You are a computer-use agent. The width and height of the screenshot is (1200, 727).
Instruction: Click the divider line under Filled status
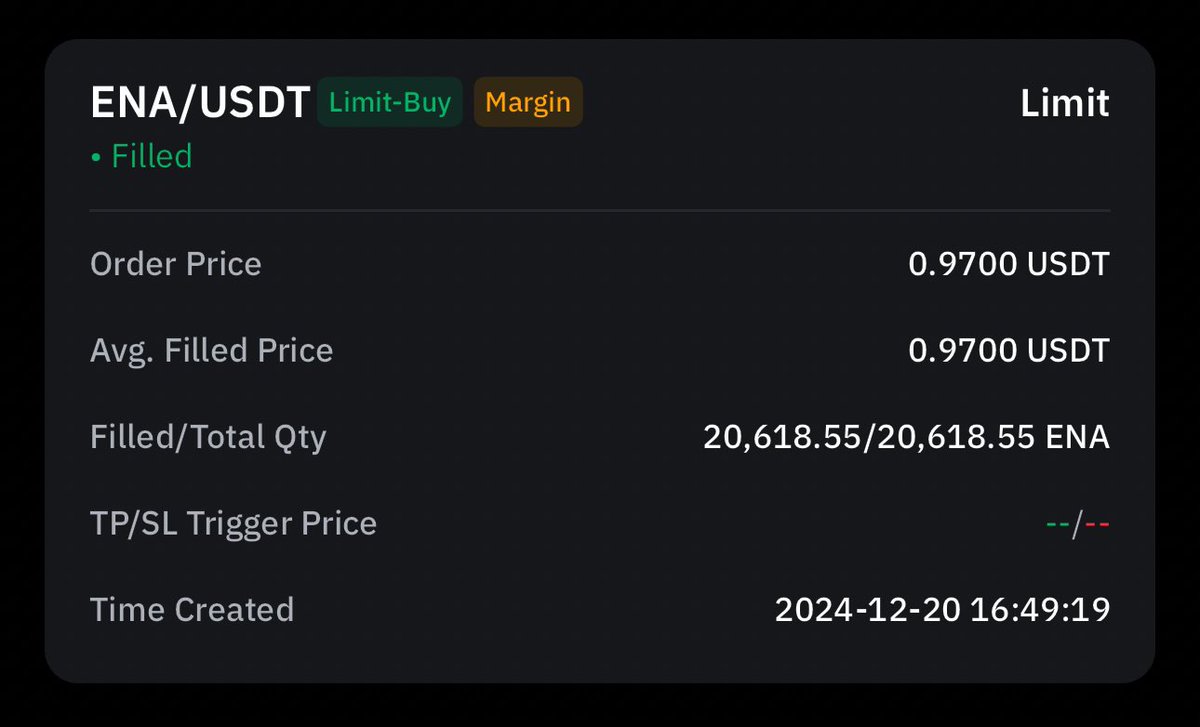click(600, 211)
